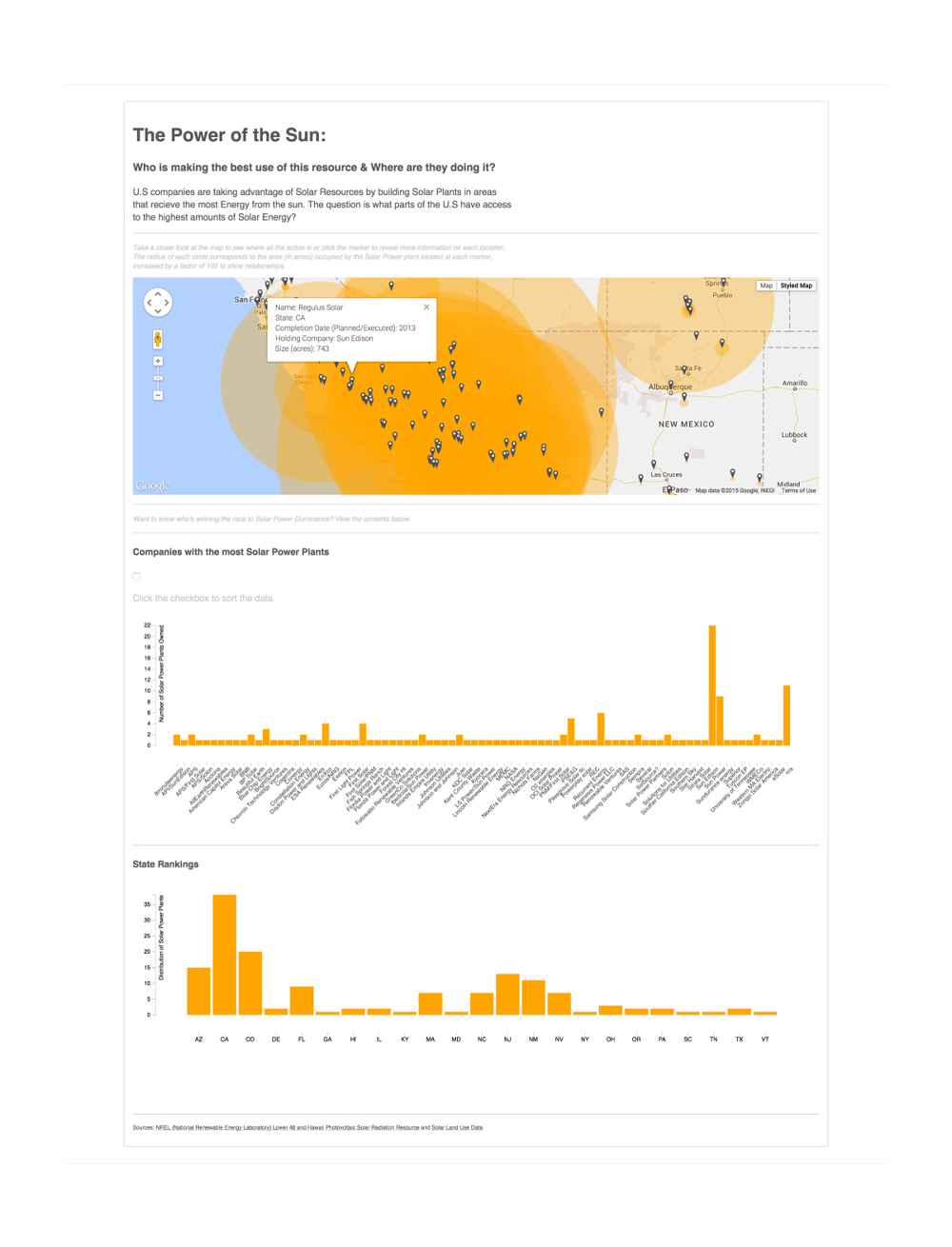Click the AZ bar in State Rankings
This screenshot has height=1247, width=952.
tap(199, 990)
